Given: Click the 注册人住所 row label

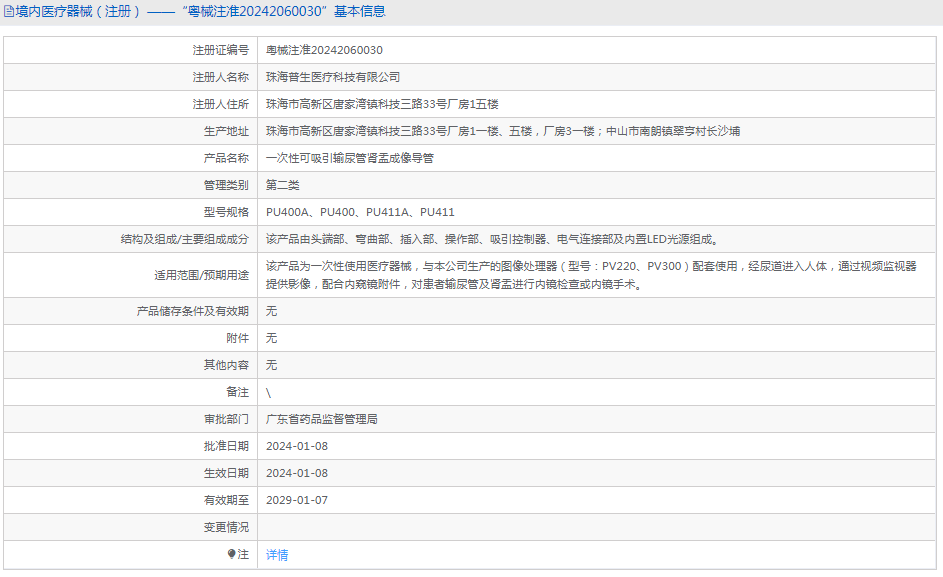Looking at the screenshot, I should 220,104.
